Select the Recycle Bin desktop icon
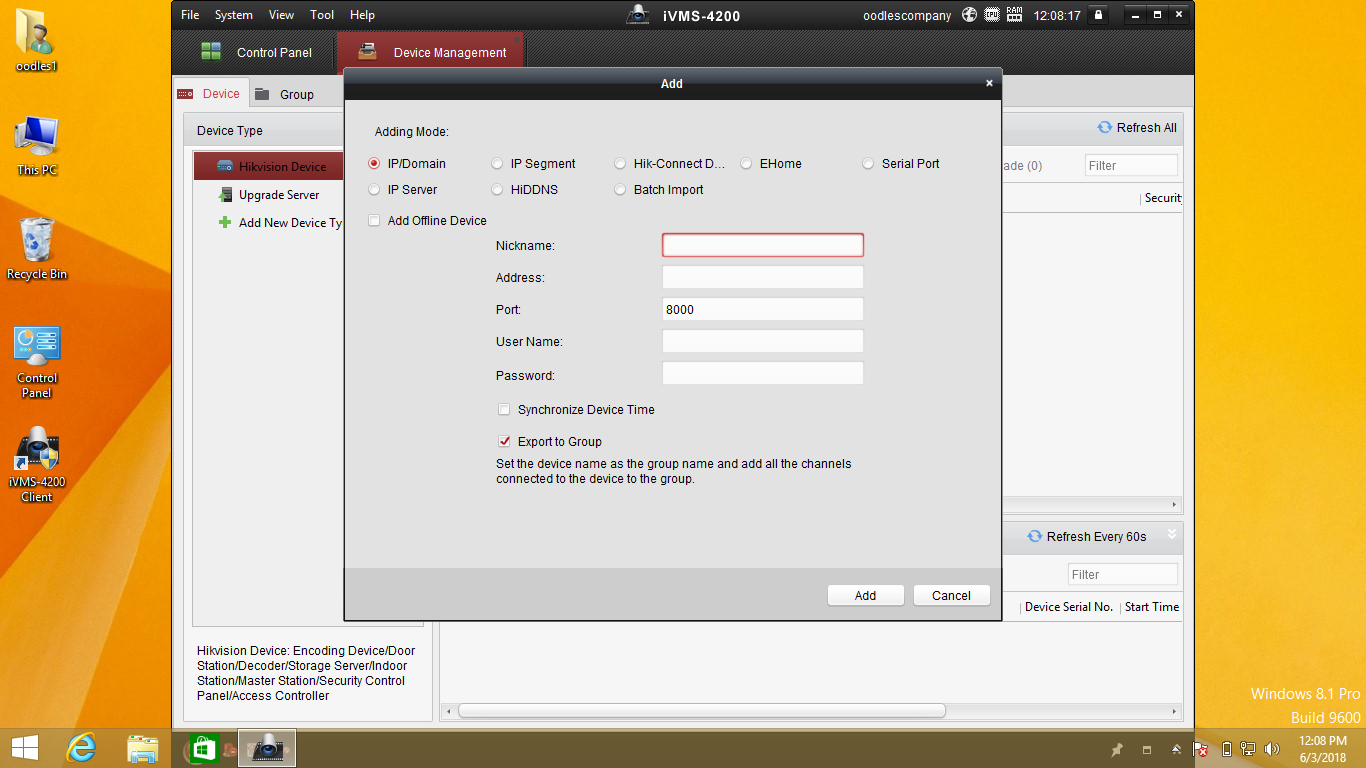This screenshot has width=1366, height=768. click(x=37, y=249)
